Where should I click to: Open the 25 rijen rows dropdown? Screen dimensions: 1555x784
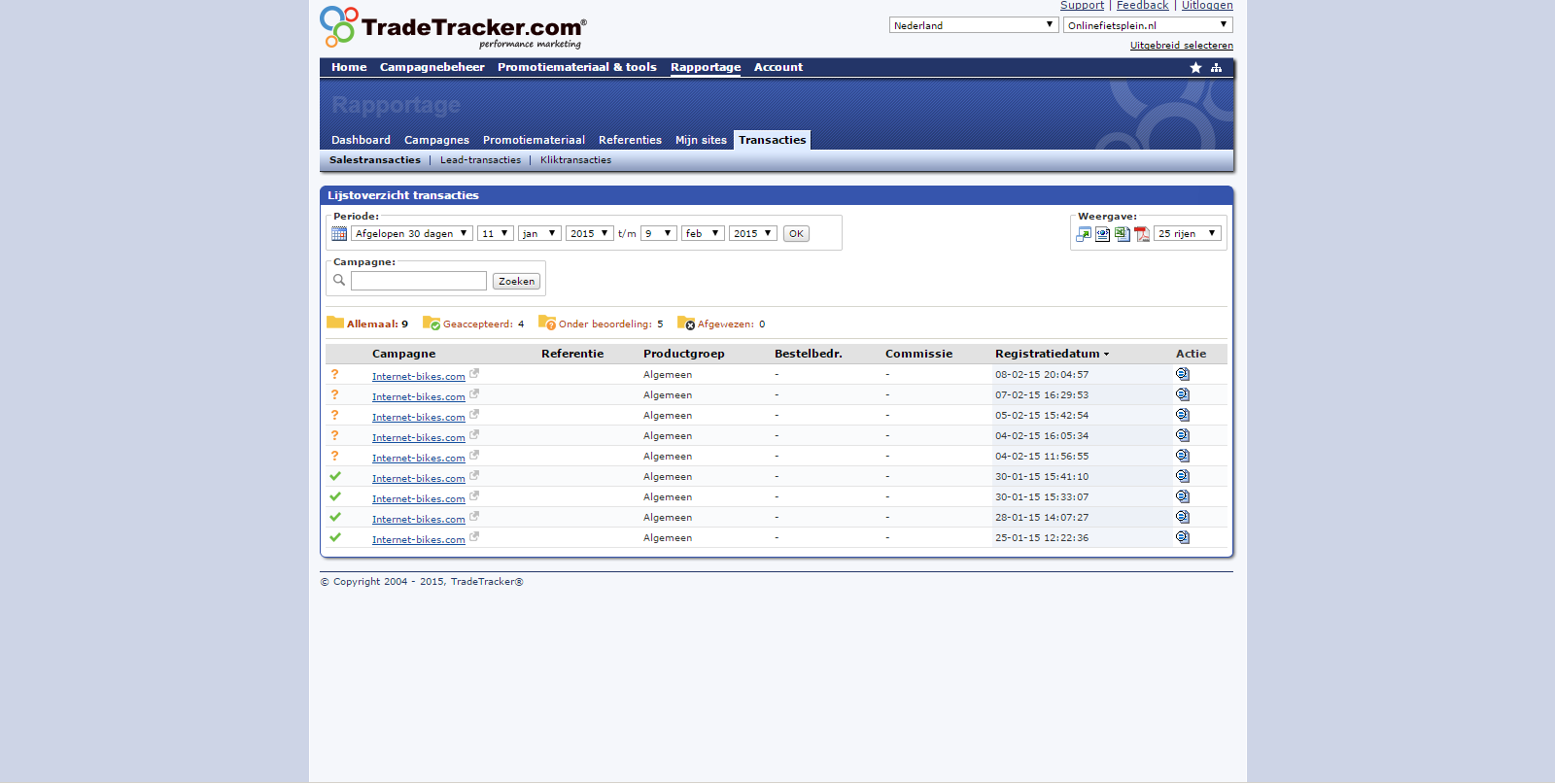click(x=1188, y=234)
